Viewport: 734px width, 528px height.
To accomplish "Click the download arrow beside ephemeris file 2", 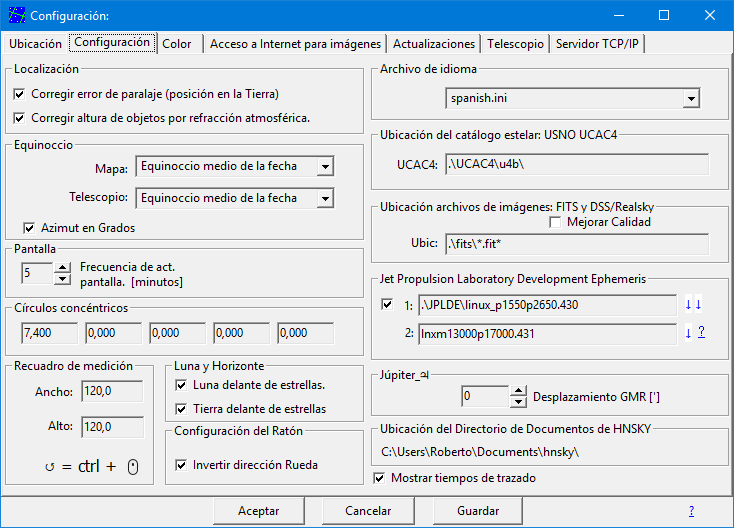I will [688, 333].
